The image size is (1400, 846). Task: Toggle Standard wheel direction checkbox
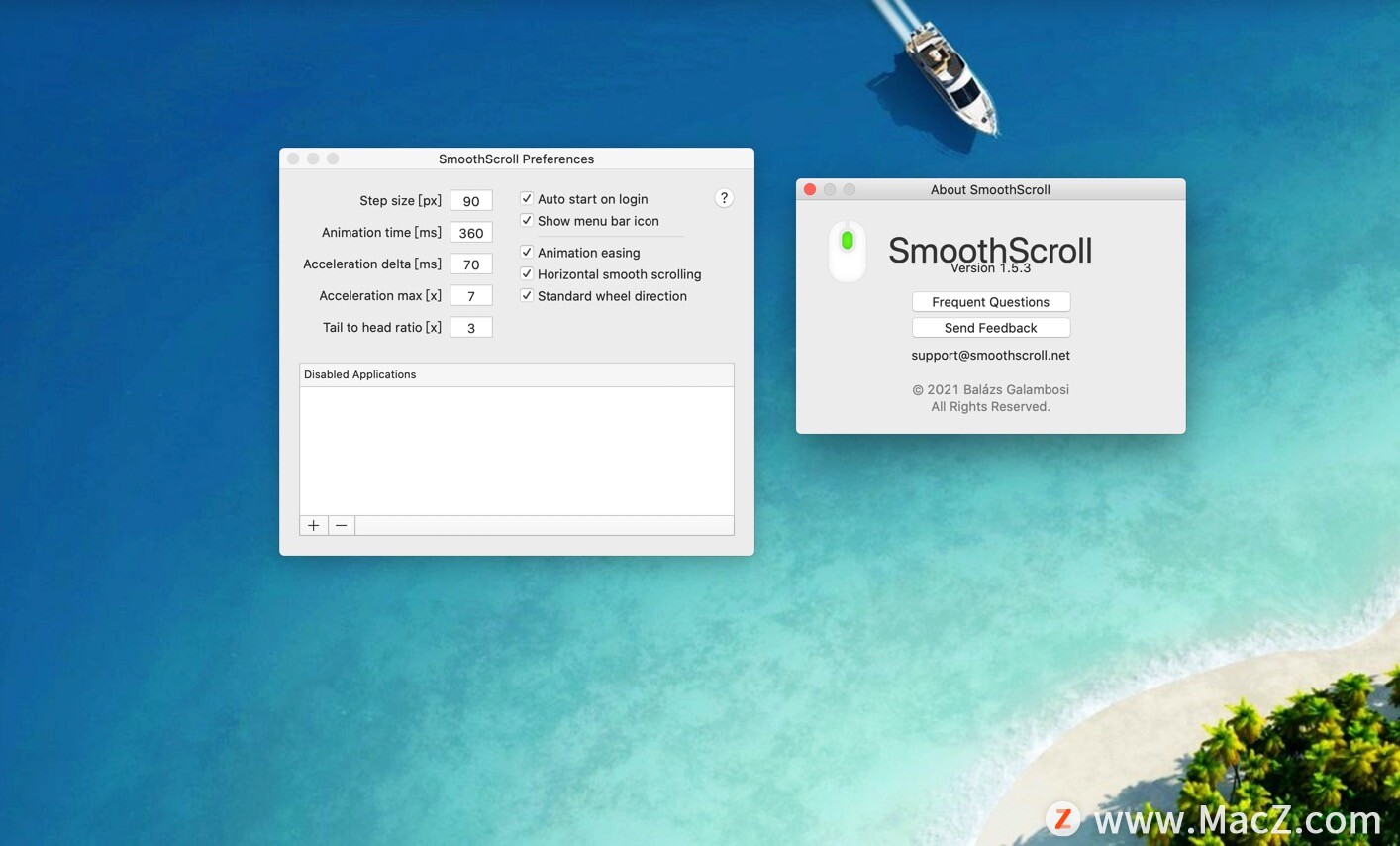click(x=527, y=295)
